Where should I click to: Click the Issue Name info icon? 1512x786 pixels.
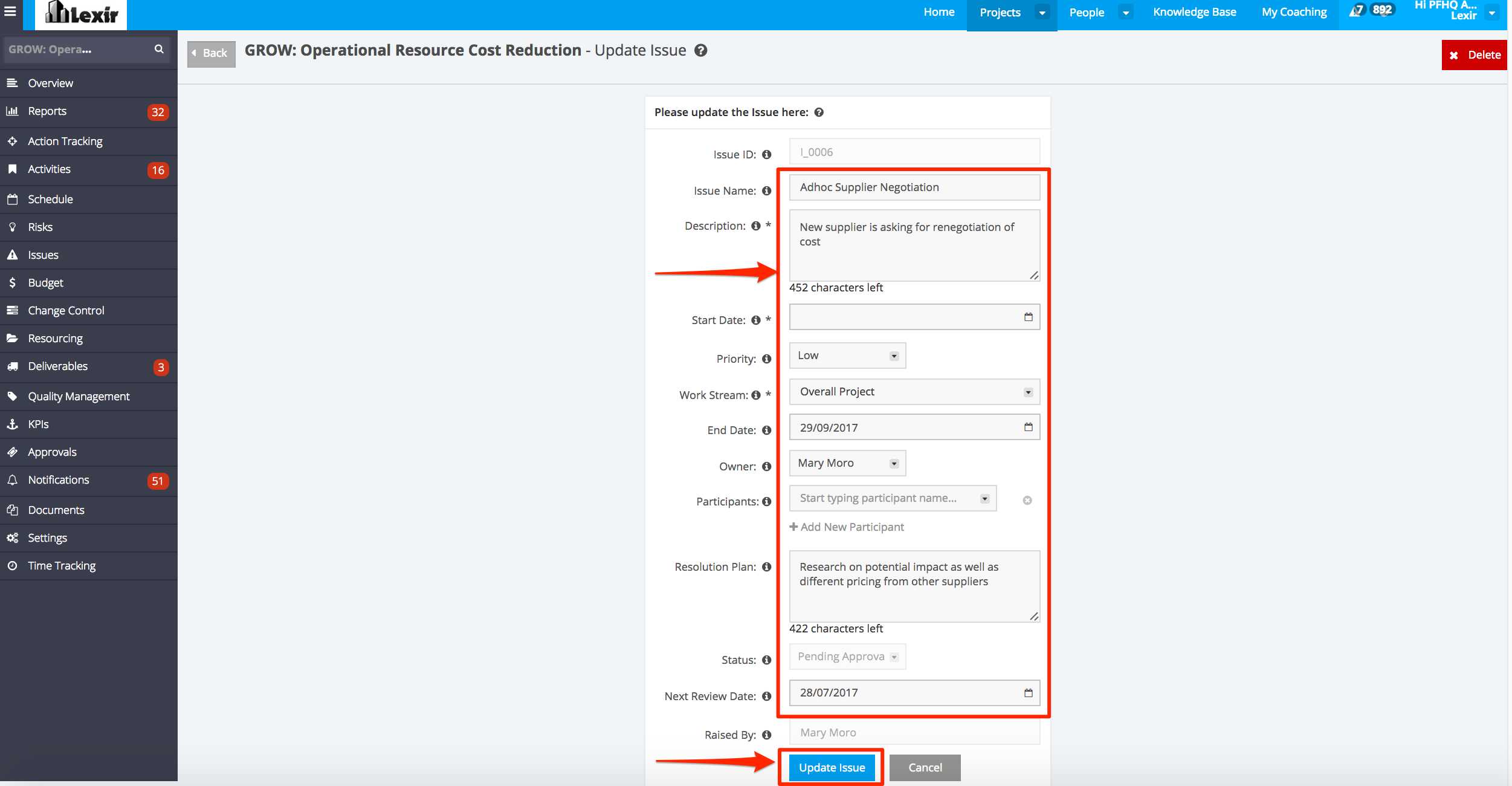766,191
